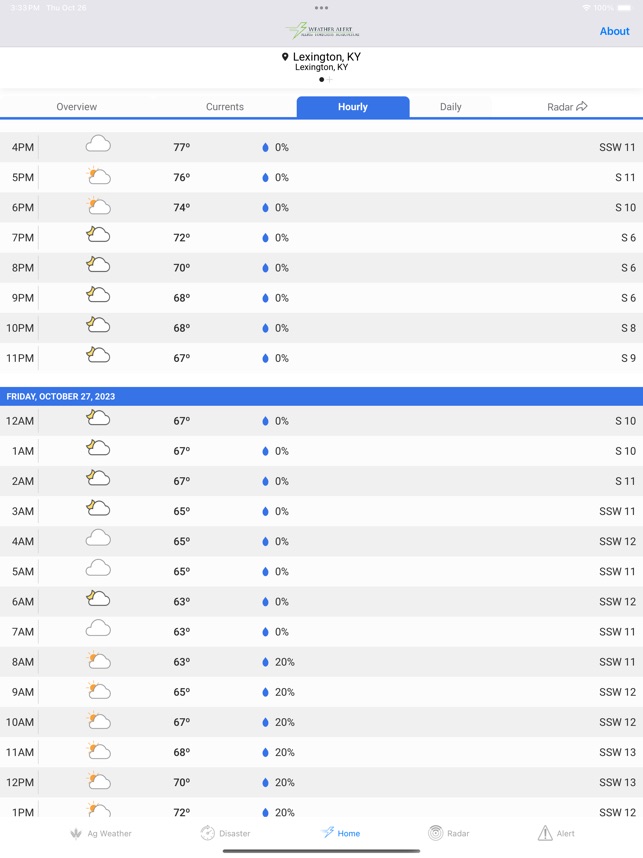Image resolution: width=643 pixels, height=858 pixels.
Task: Open Radar from bottom navigation bar
Action: pyautogui.click(x=449, y=833)
